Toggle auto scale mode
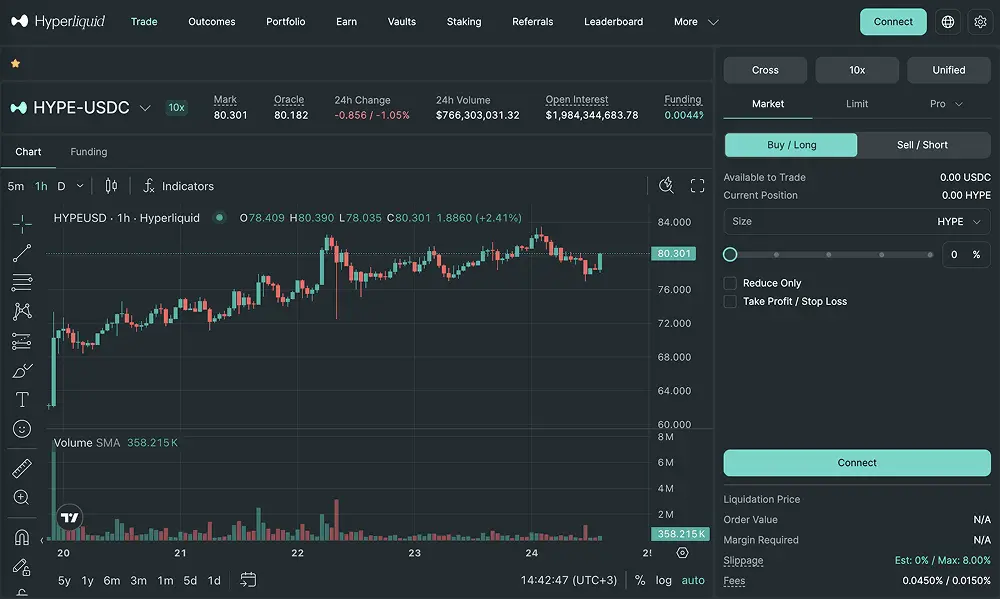Image resolution: width=1000 pixels, height=599 pixels. coord(693,580)
